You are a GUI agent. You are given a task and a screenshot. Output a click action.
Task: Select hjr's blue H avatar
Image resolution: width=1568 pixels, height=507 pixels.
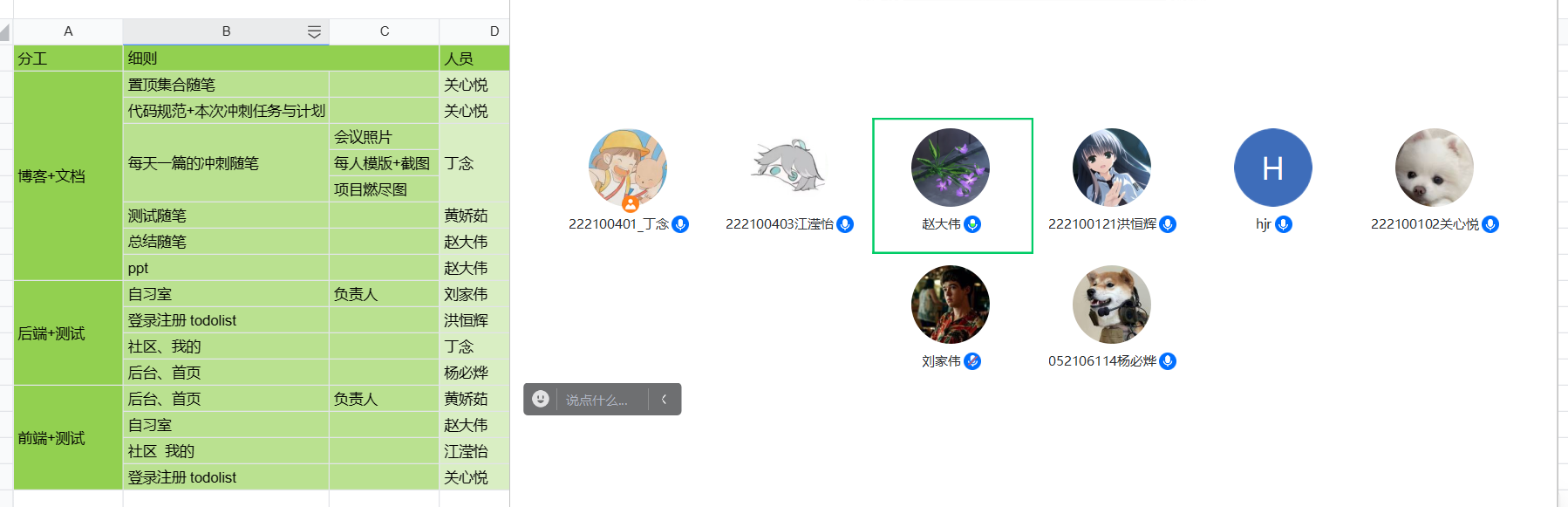point(1272,168)
